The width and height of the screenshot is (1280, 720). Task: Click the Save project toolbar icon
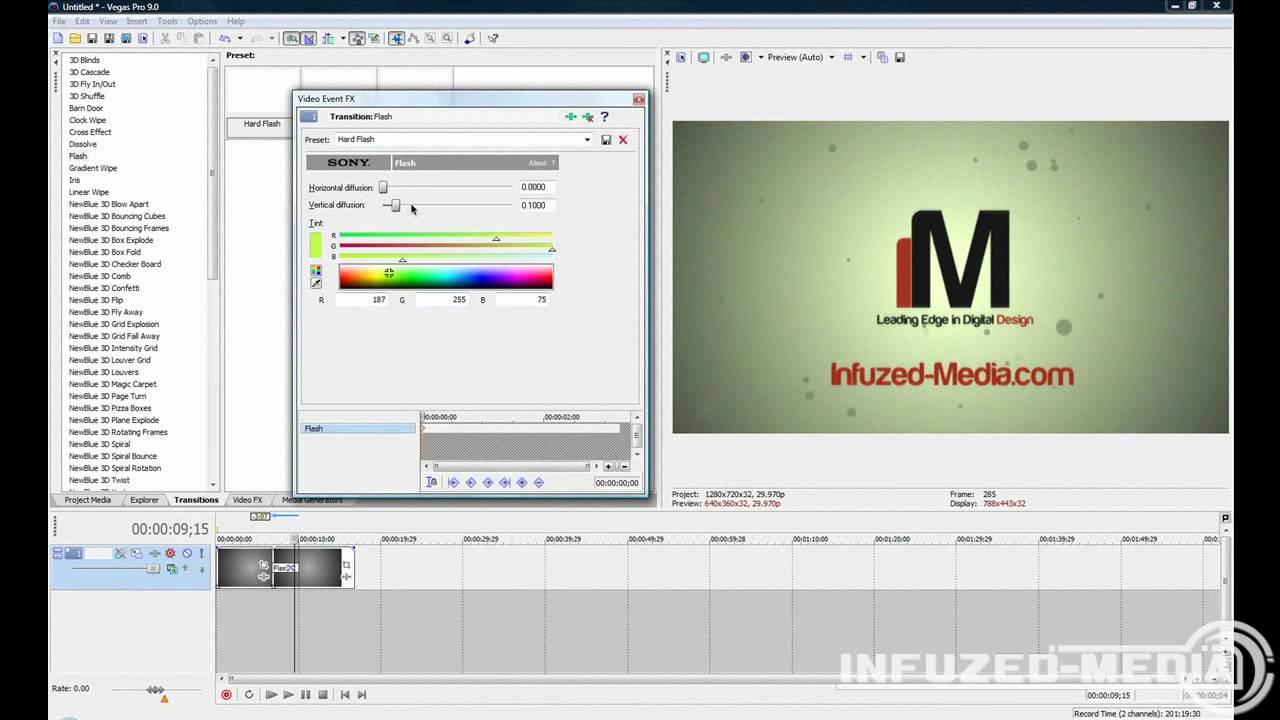coord(92,39)
